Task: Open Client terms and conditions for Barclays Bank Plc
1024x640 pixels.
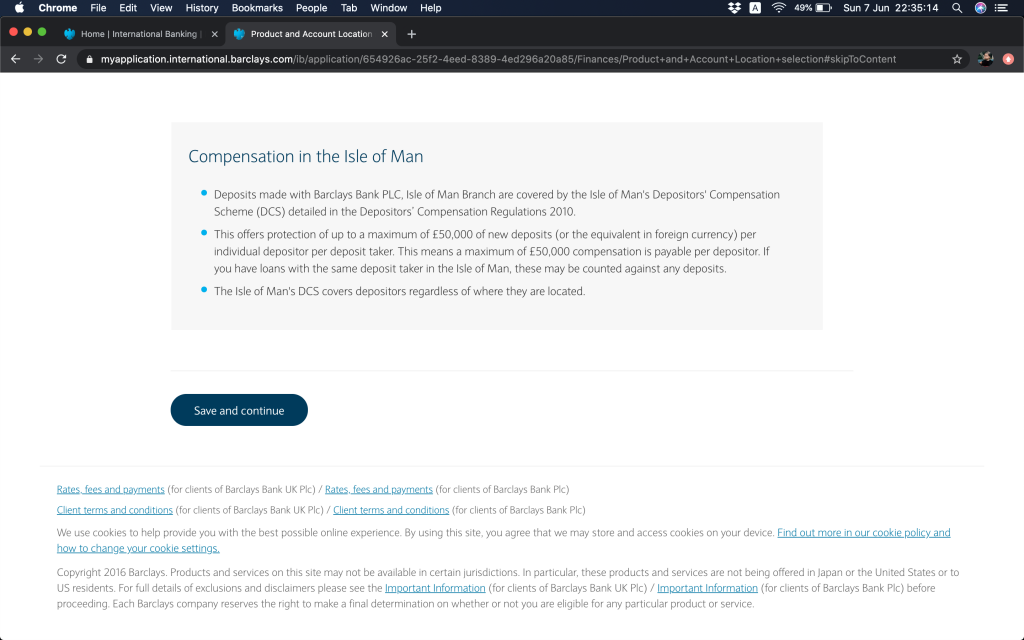Action: 391,510
